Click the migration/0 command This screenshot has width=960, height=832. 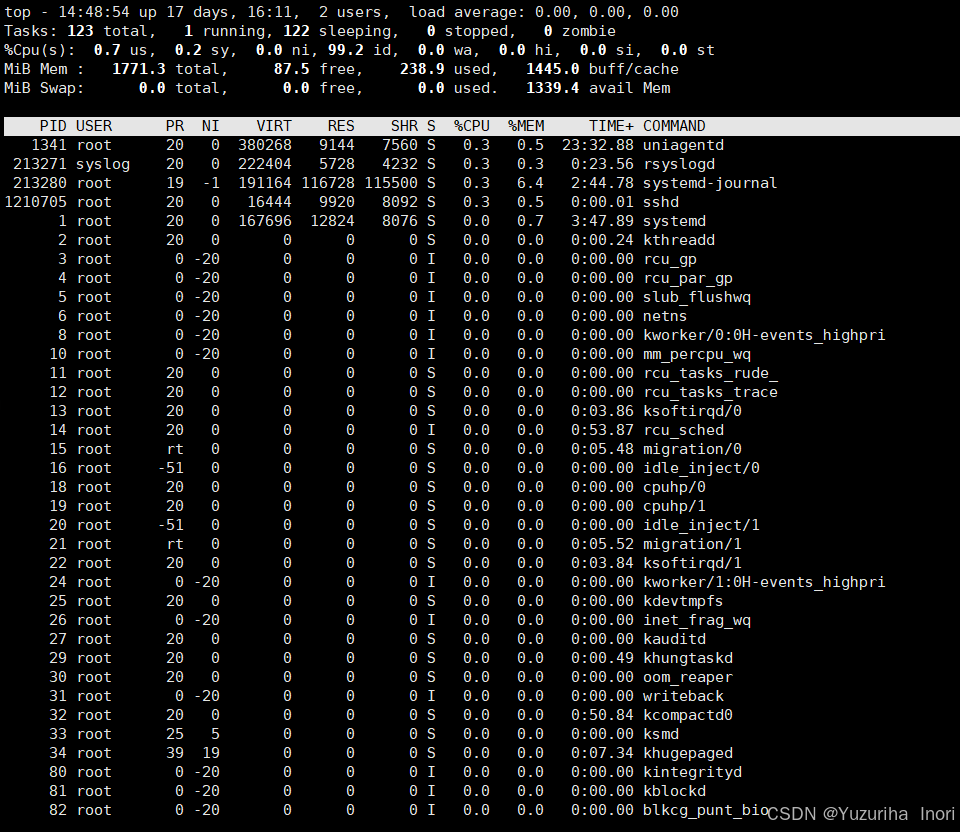click(x=692, y=449)
